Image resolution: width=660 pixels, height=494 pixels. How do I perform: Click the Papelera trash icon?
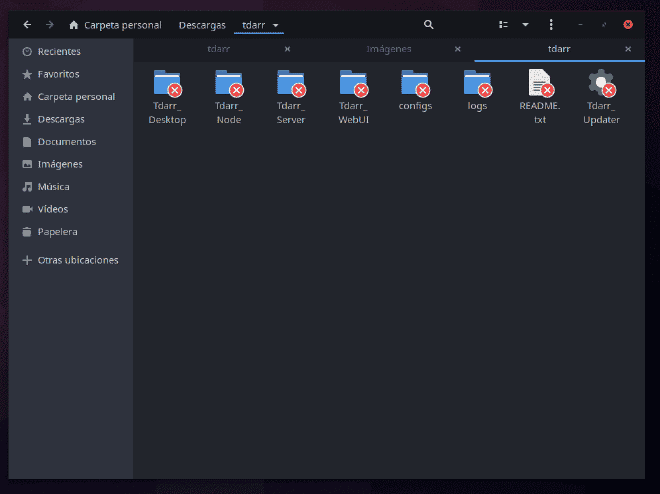pyautogui.click(x=27, y=231)
